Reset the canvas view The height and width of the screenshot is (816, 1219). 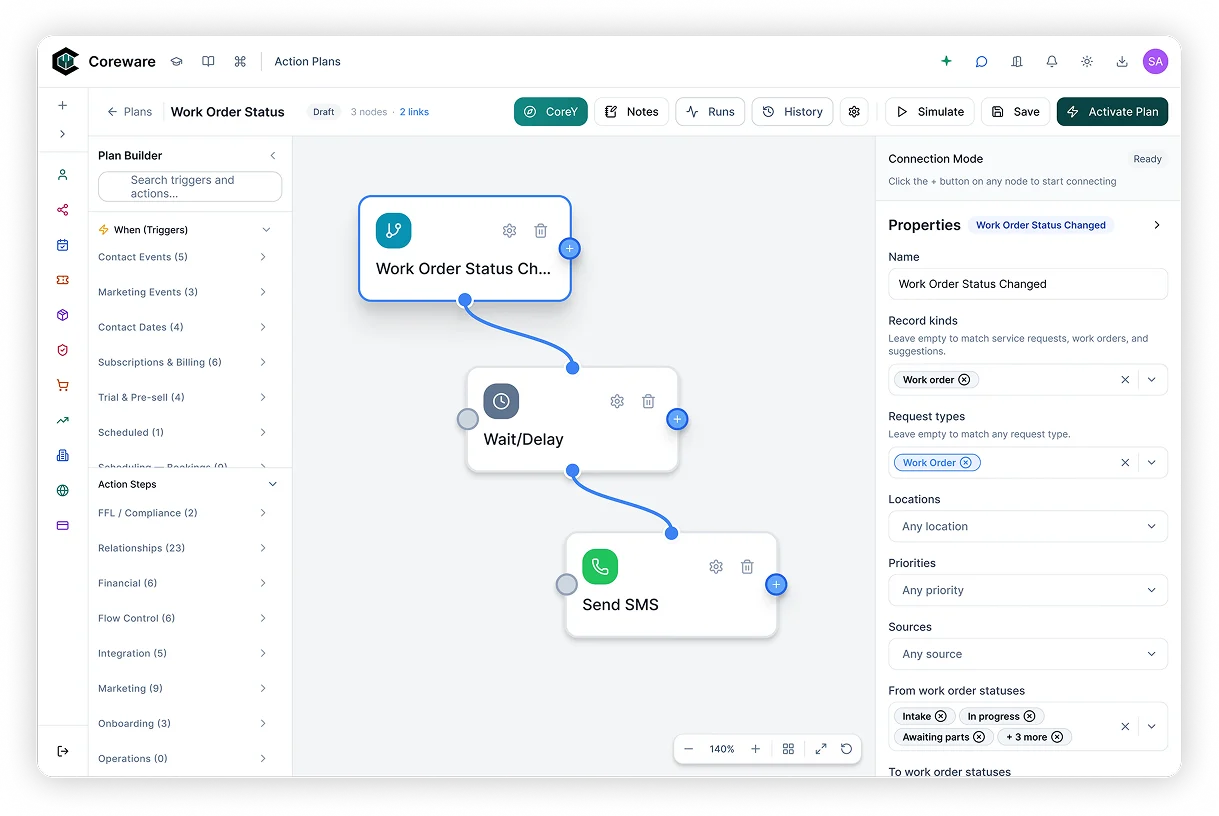click(x=847, y=749)
